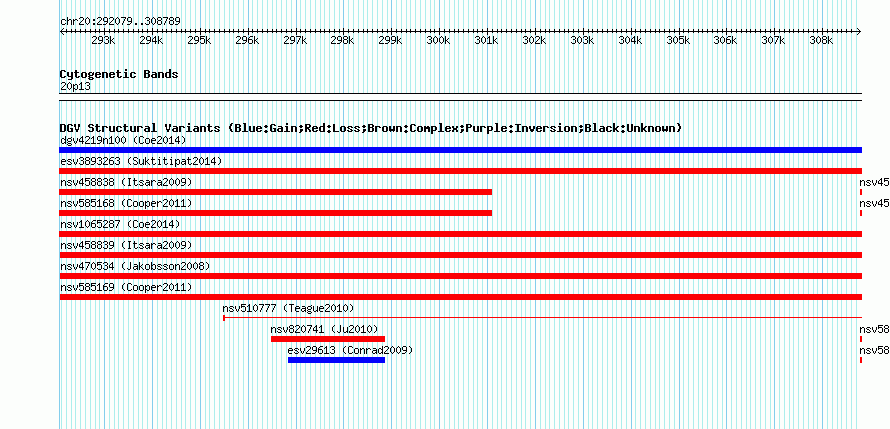
Task: Click the 303k ruler tick label
Action: click(582, 41)
